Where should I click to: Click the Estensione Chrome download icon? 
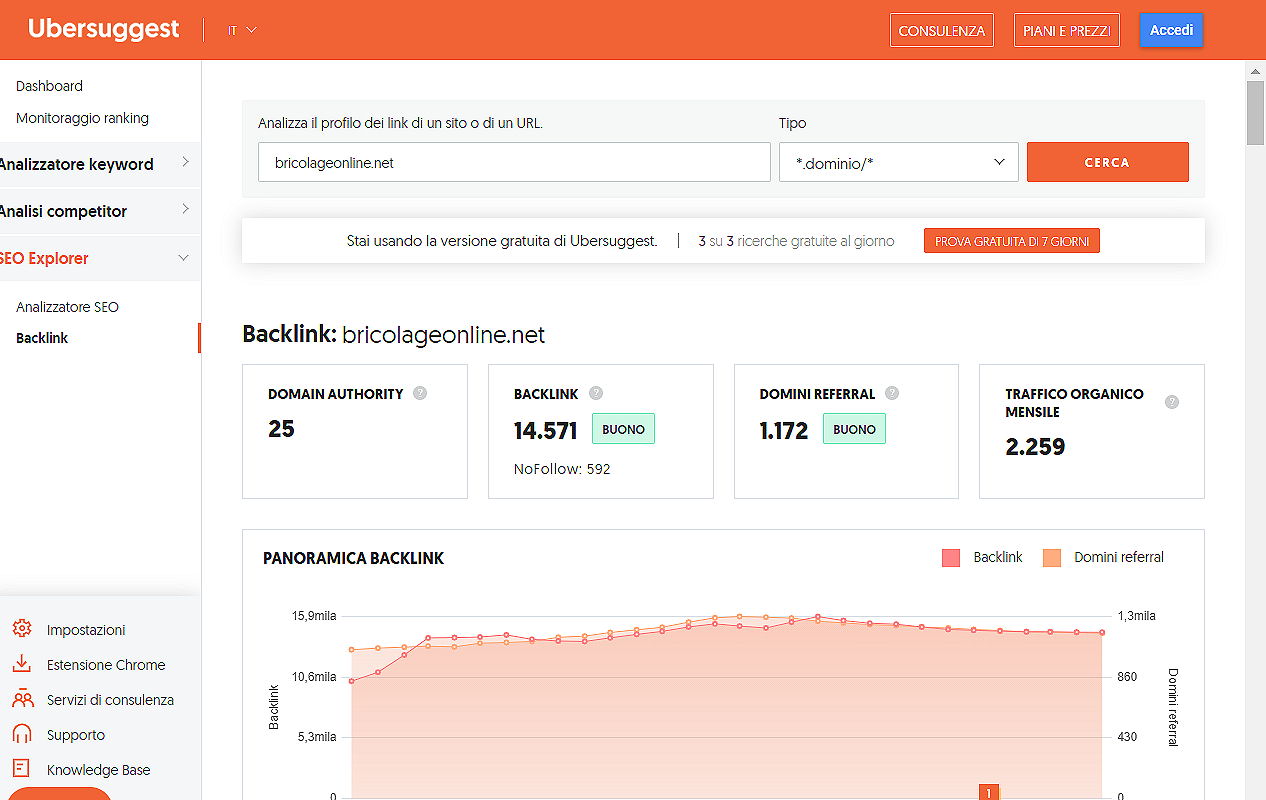pos(22,664)
